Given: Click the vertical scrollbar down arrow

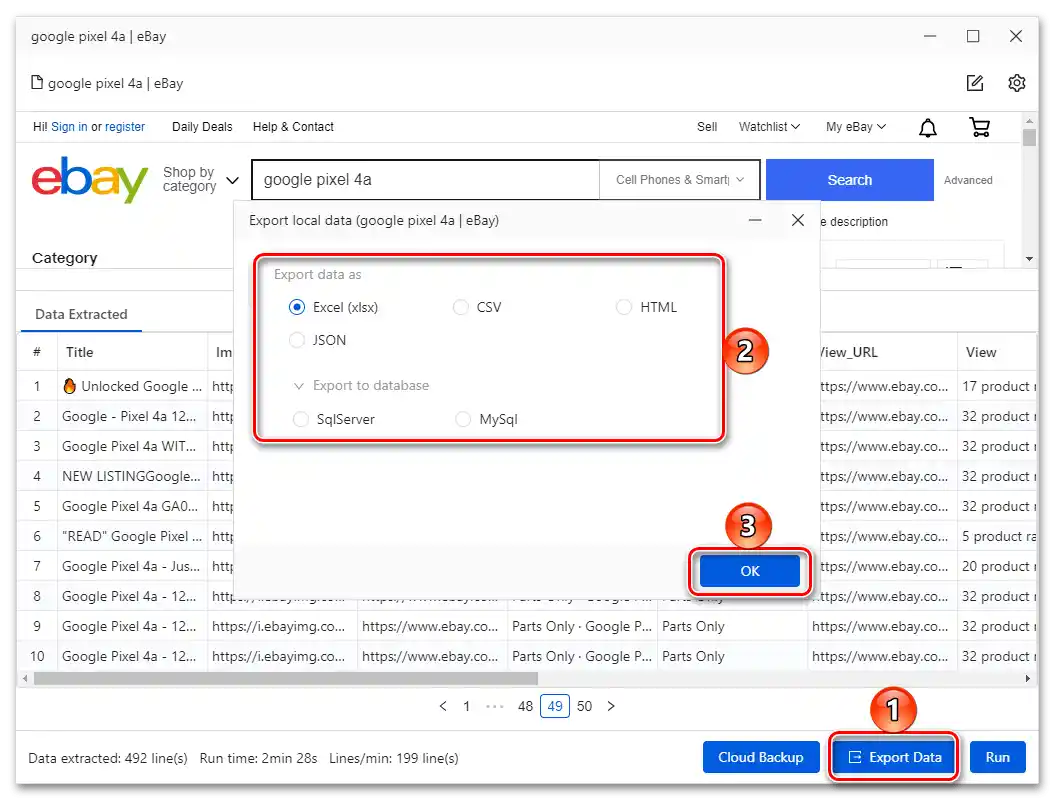Looking at the screenshot, I should point(1029,258).
